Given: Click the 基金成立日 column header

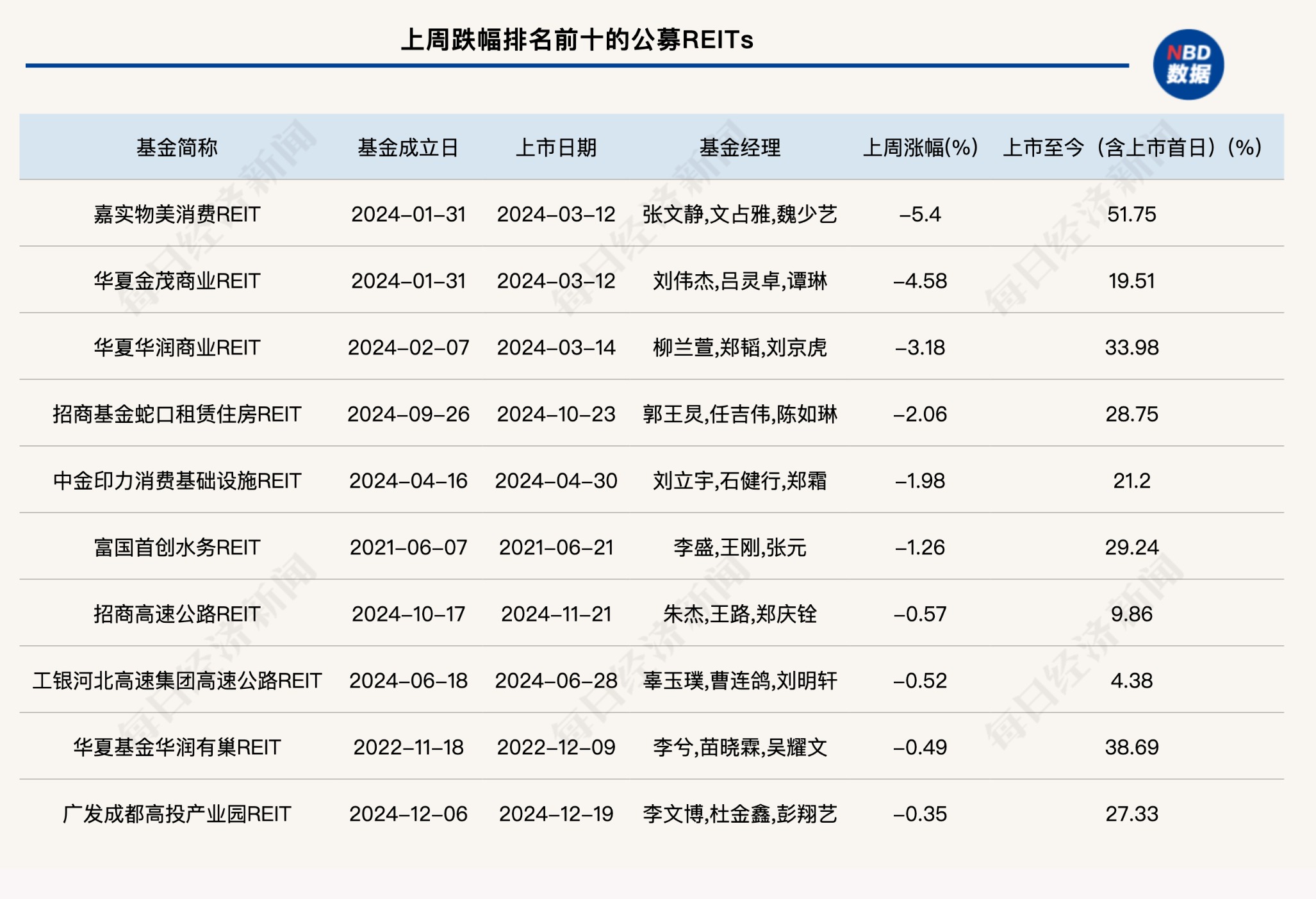Looking at the screenshot, I should point(410,146).
